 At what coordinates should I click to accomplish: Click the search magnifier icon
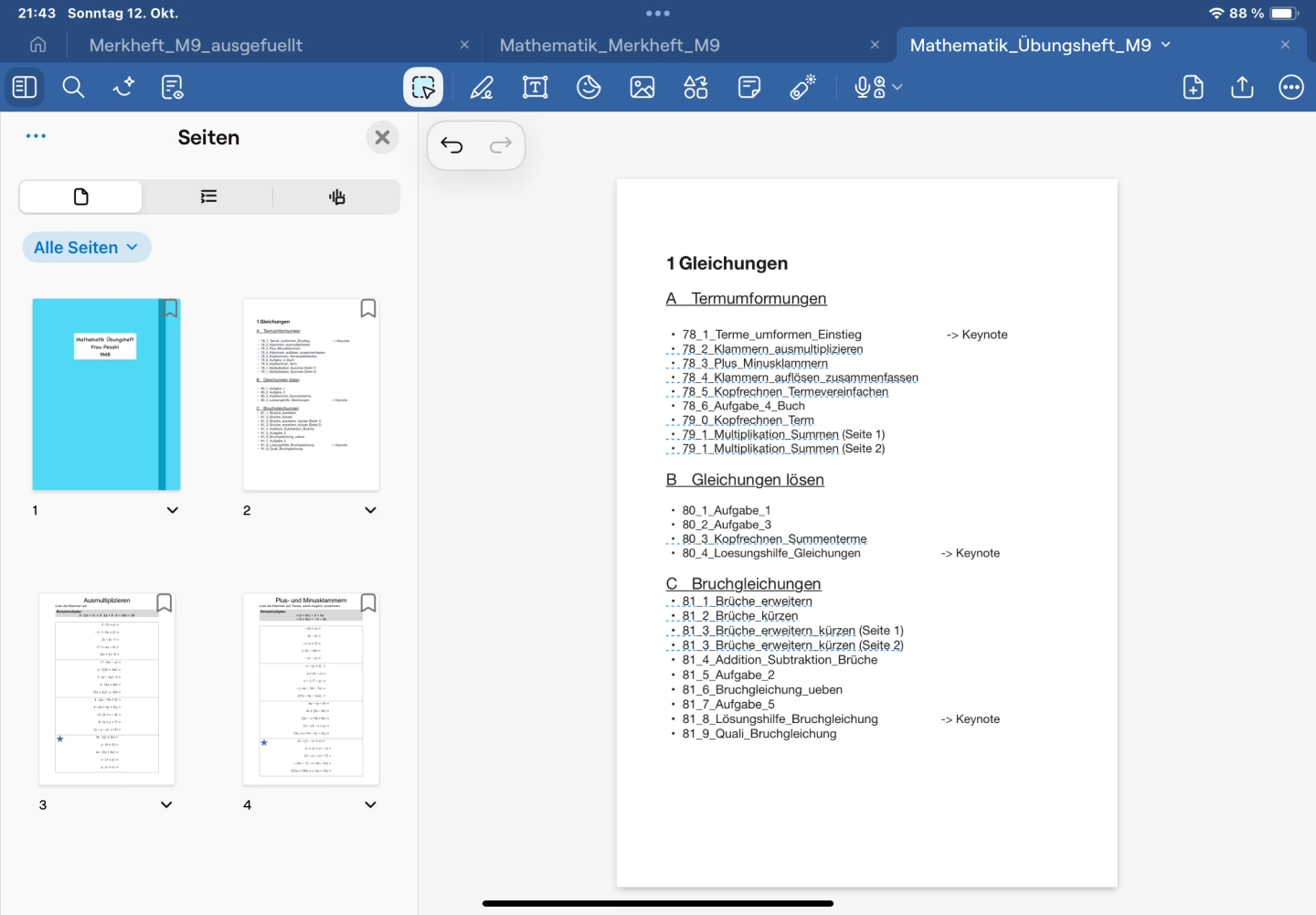(x=73, y=88)
